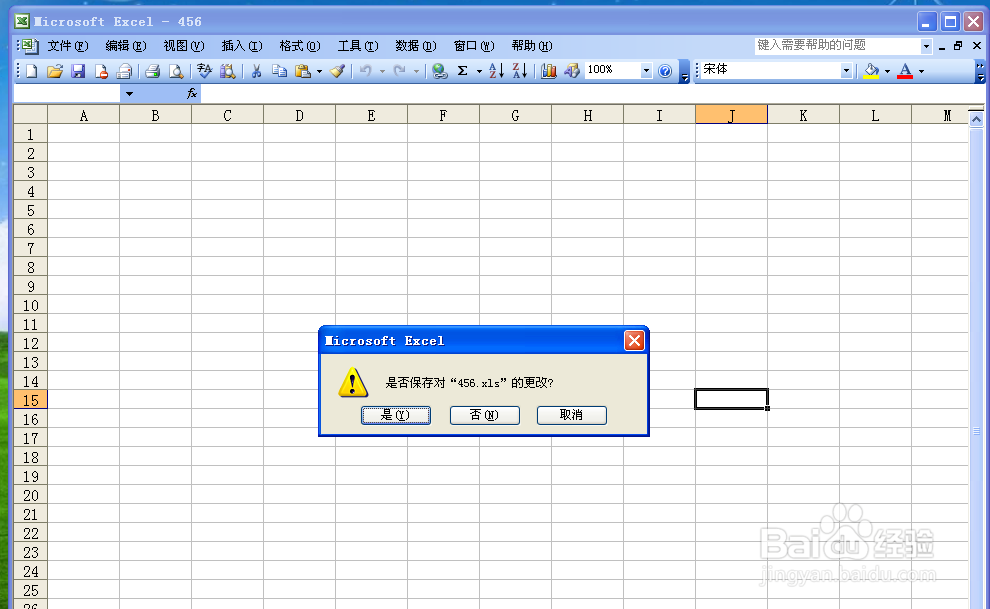Click the 键入需要帮助的问题 help box
Viewport: 990px width, 609px height.
838,45
